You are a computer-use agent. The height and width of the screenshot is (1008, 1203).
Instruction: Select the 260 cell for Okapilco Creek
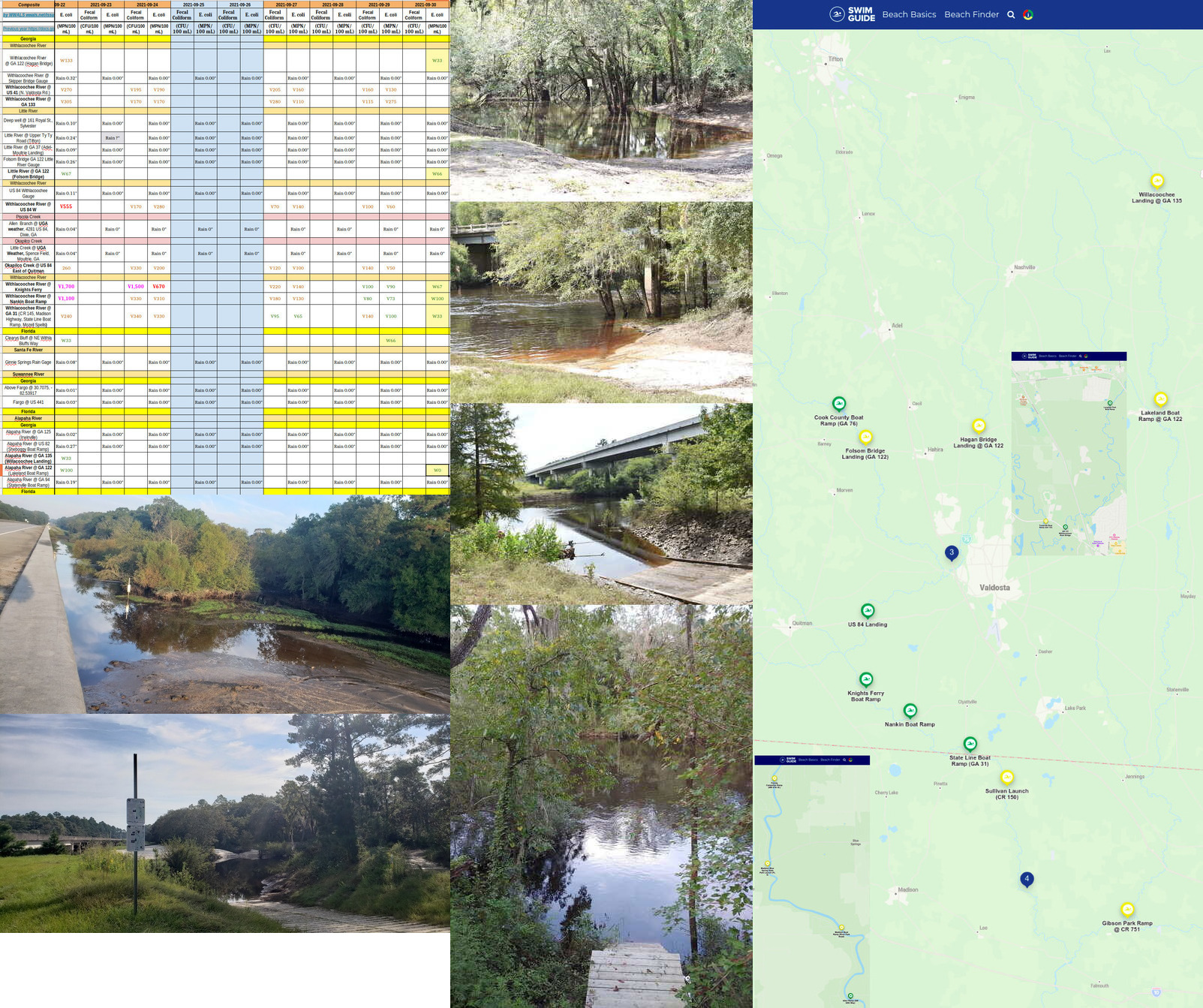click(x=66, y=268)
